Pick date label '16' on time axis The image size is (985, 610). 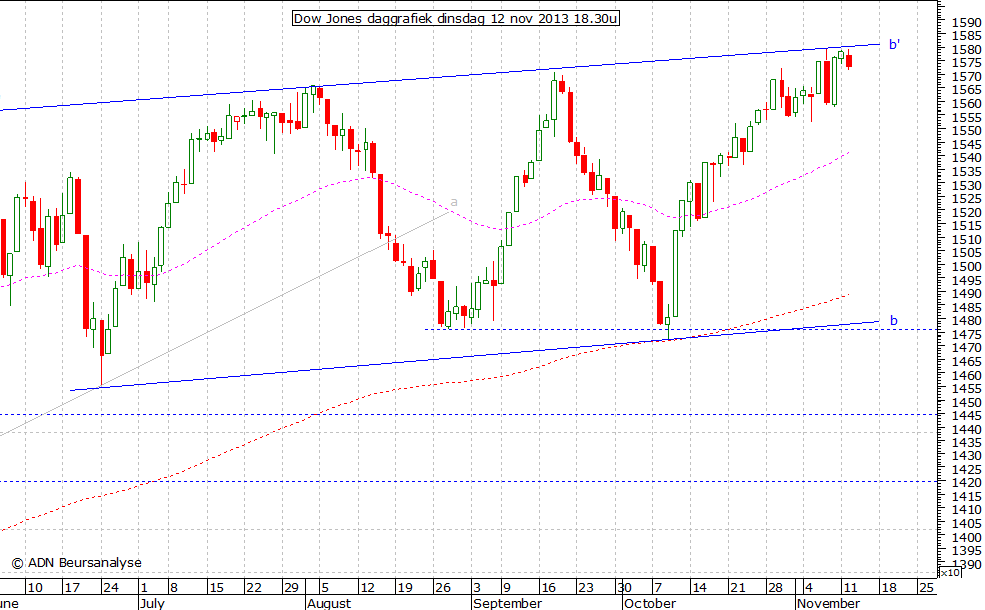(548, 587)
